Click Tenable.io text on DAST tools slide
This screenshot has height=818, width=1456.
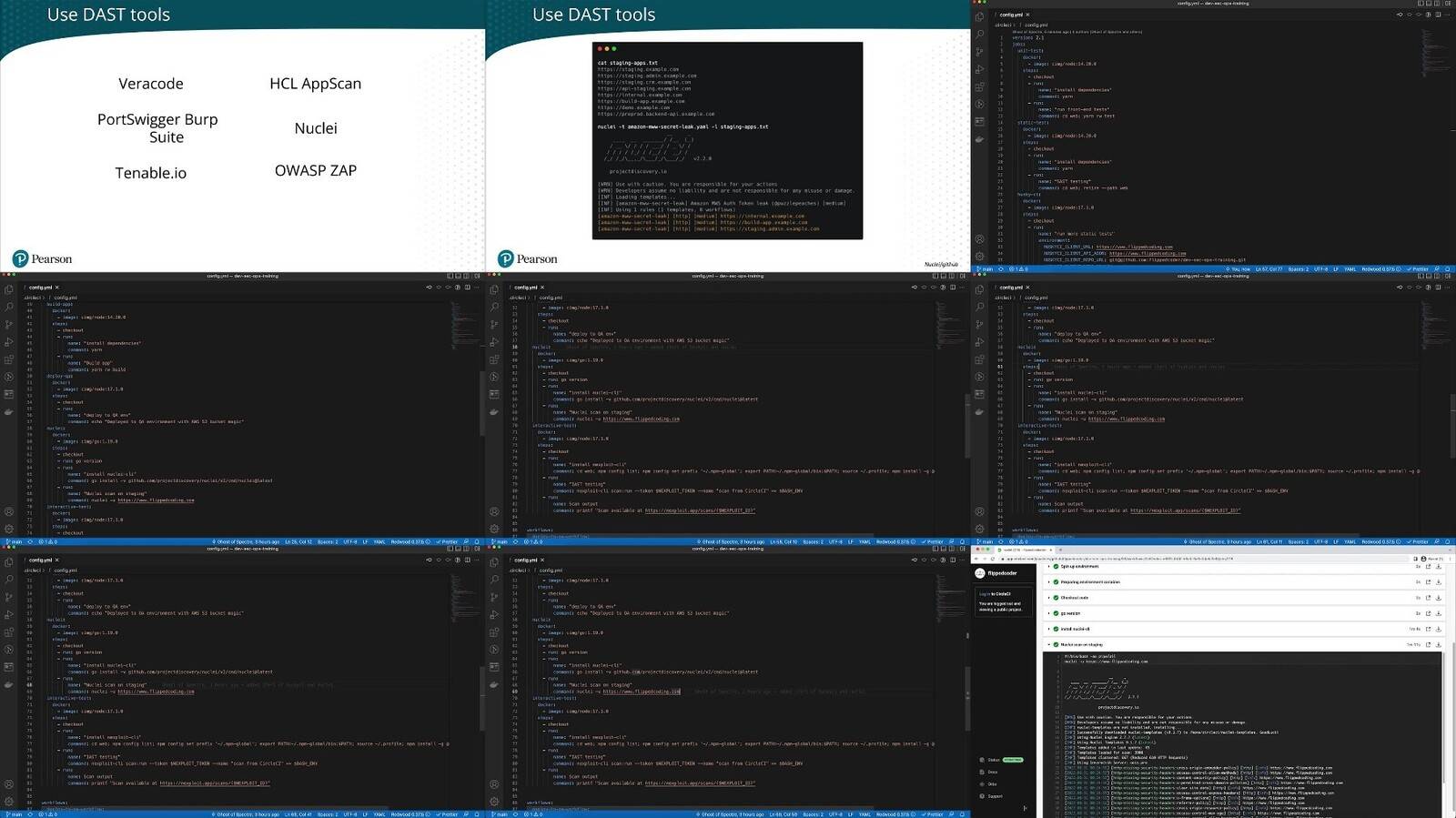click(151, 173)
